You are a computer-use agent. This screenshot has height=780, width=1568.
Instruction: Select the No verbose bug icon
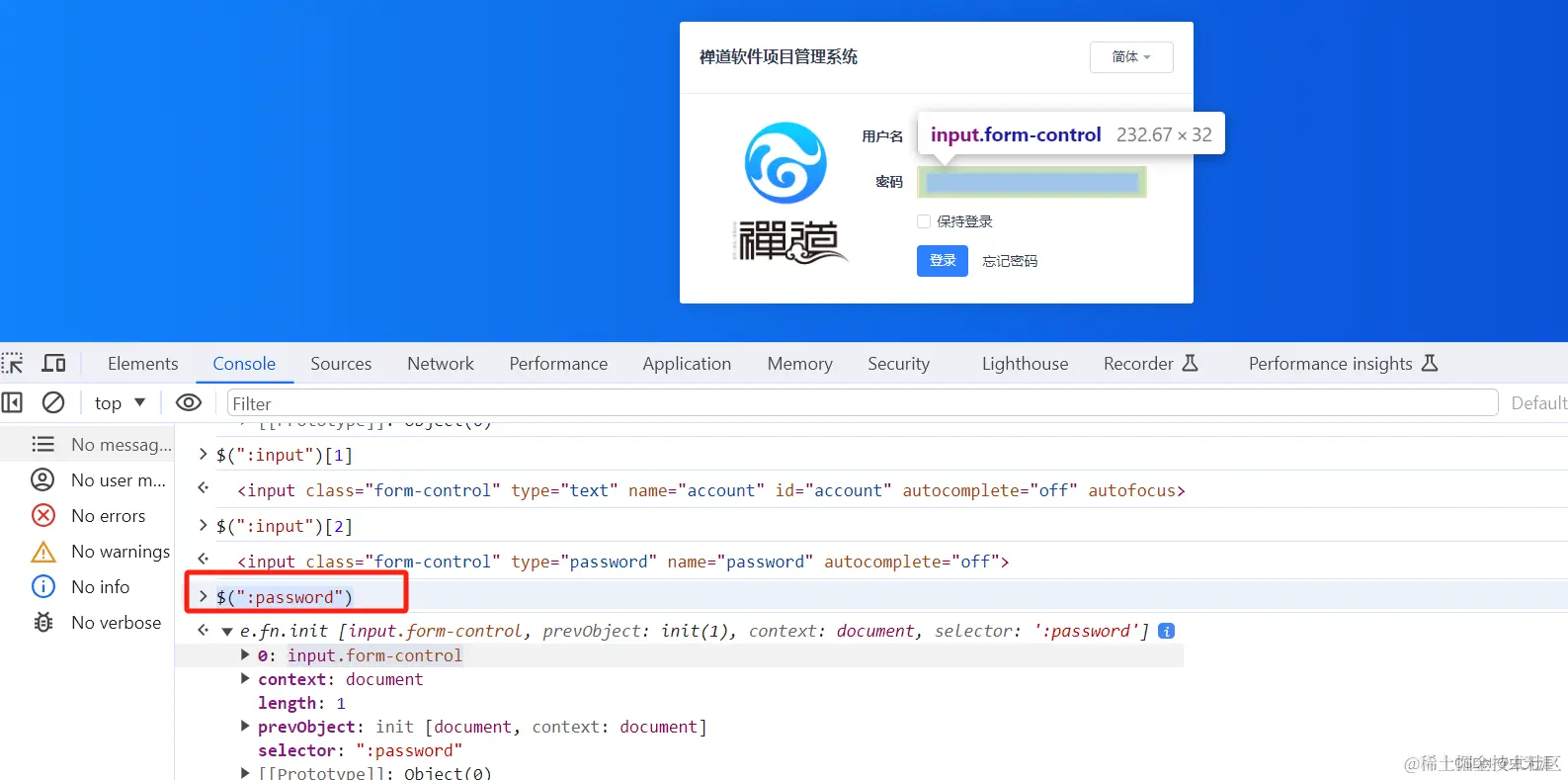[43, 622]
